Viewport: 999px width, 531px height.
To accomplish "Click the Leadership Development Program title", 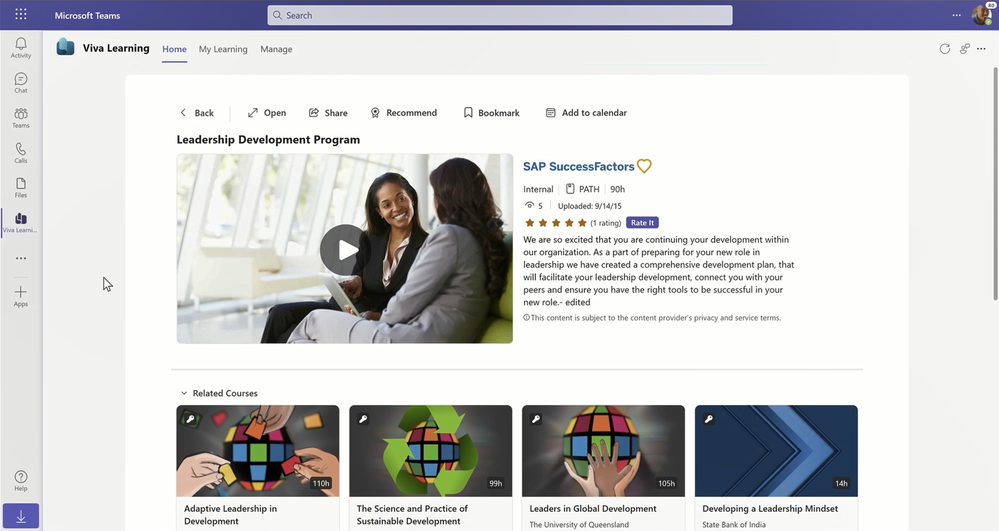I will coord(268,140).
